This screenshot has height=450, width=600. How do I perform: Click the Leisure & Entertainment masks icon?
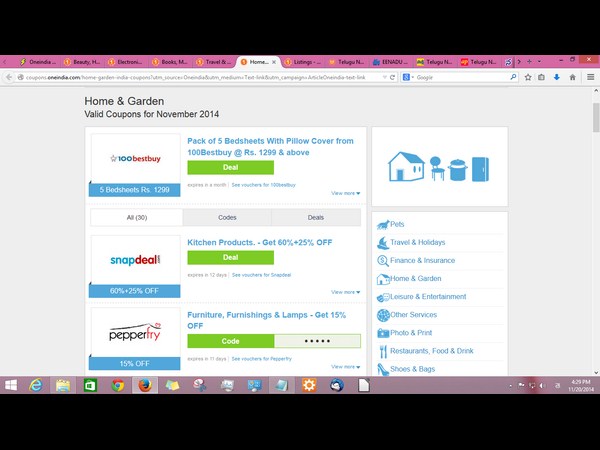click(383, 297)
